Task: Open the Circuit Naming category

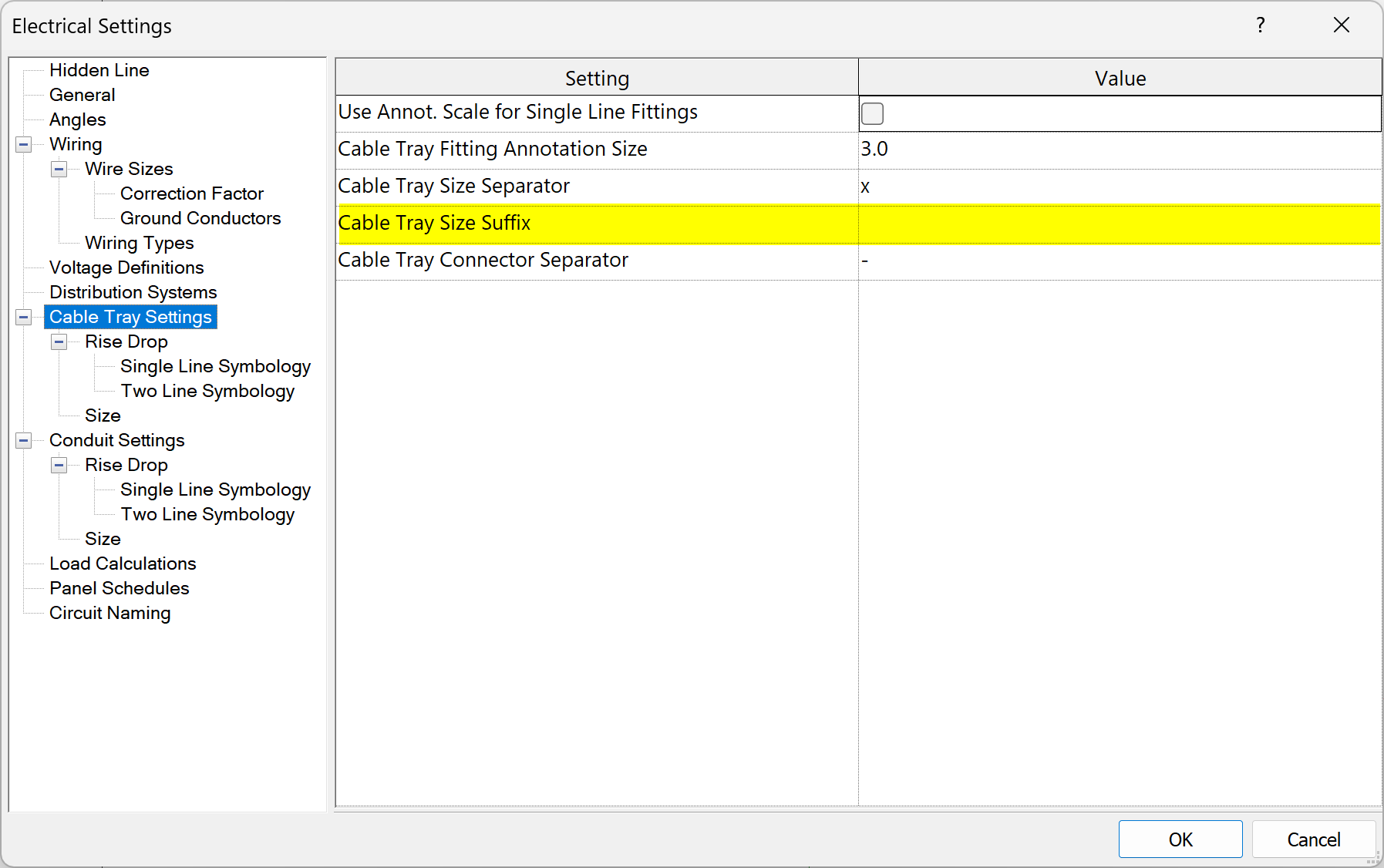Action: point(109,613)
